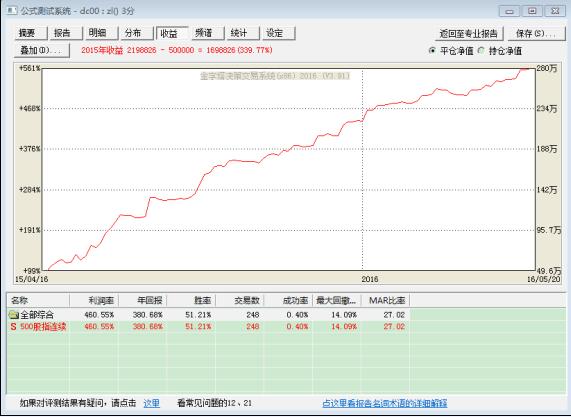Image resolution: width=571 pixels, height=417 pixels.
Task: Open the 统计 tab
Action: [x=243, y=33]
